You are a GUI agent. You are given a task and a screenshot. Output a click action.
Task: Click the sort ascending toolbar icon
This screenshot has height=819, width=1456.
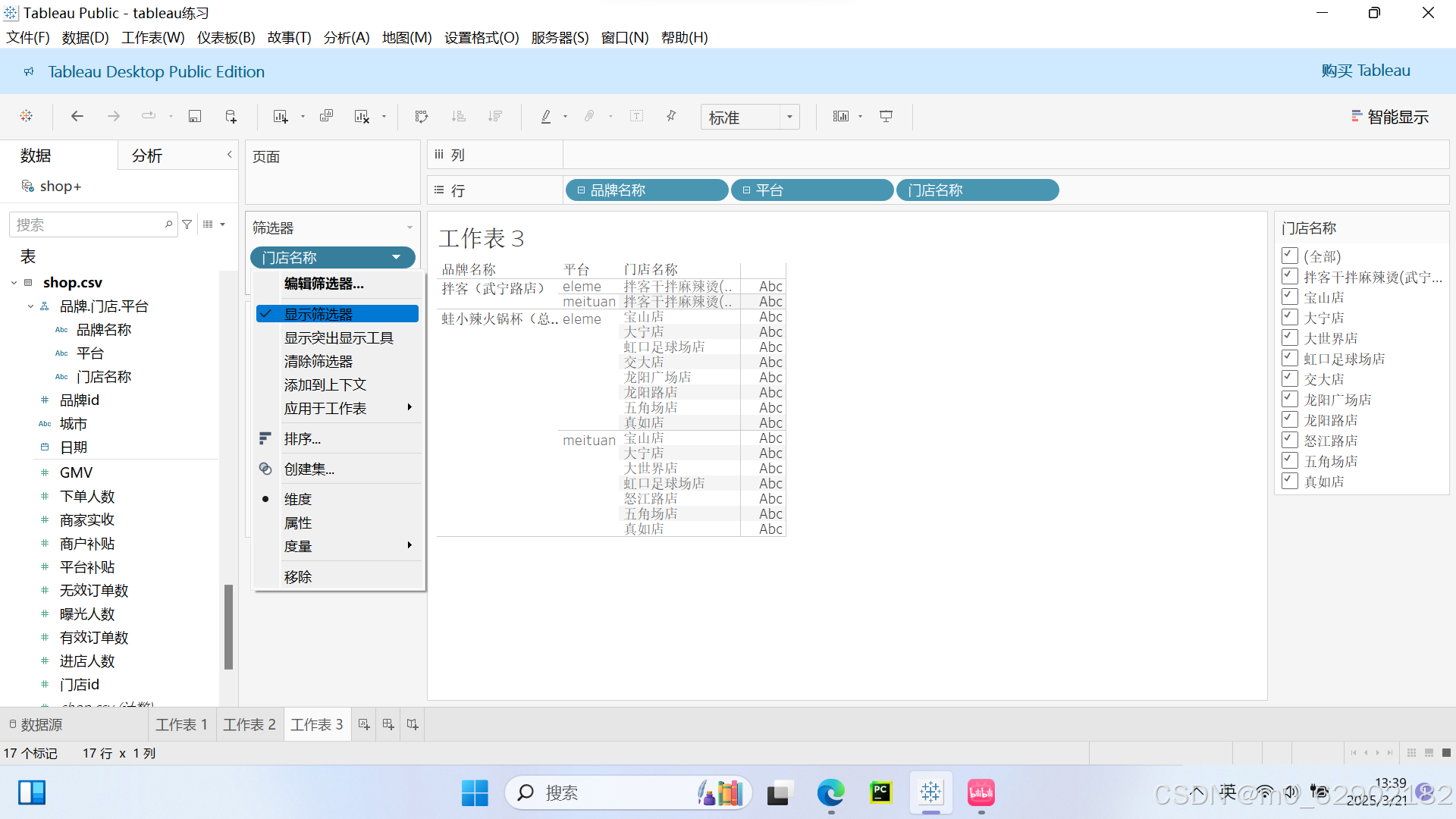458,116
